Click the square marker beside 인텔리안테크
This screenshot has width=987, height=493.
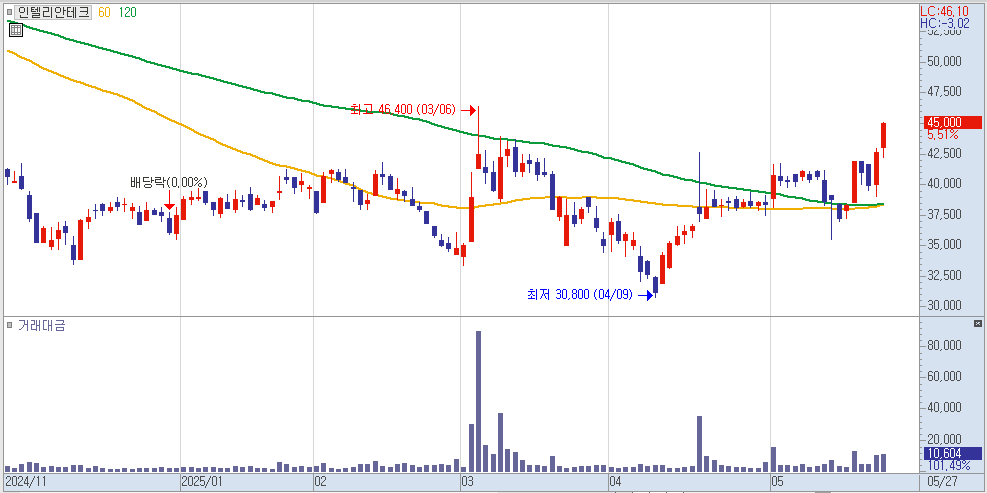pyautogui.click(x=9, y=12)
